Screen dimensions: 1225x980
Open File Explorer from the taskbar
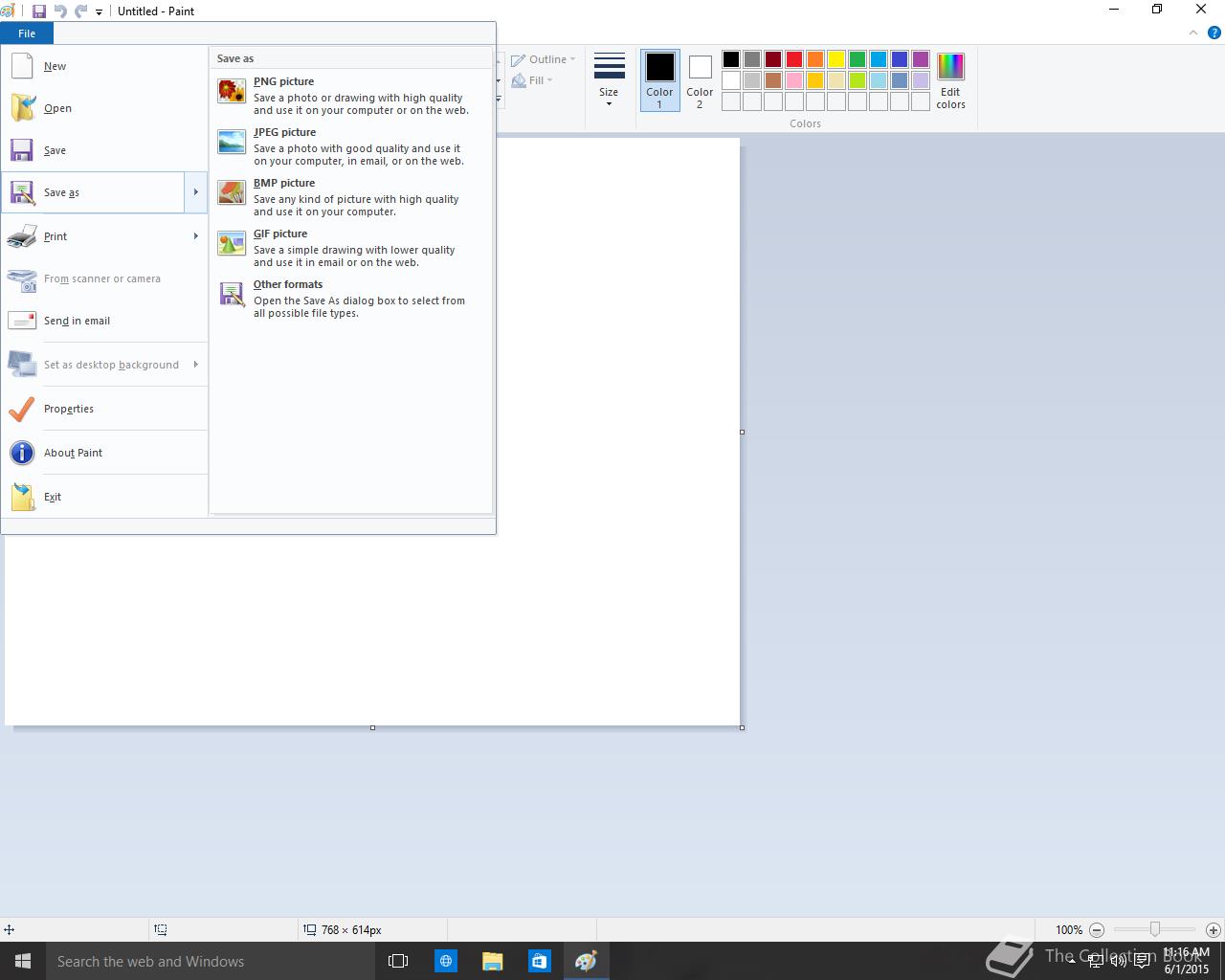click(492, 961)
